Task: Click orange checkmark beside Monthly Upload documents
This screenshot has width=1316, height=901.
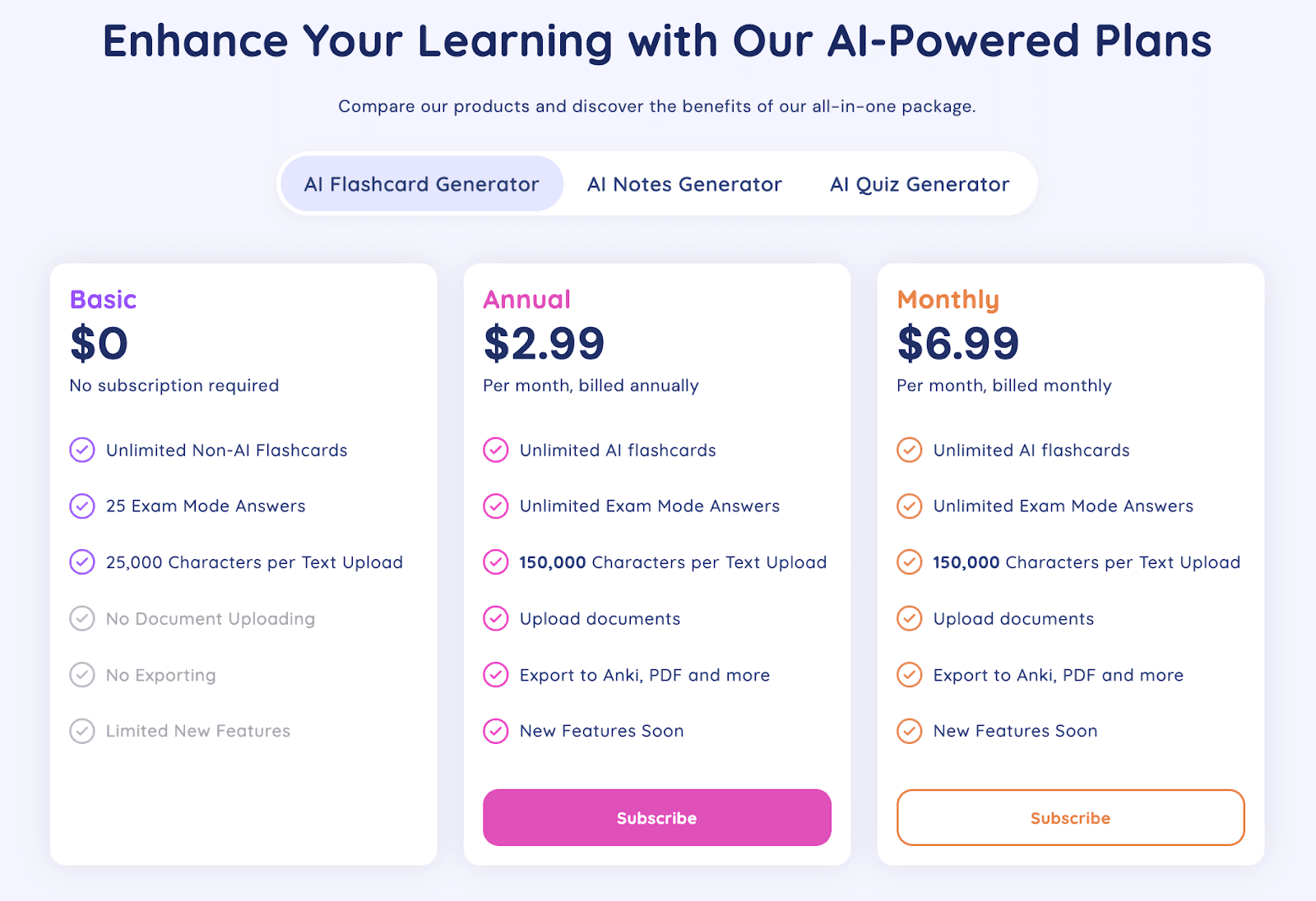Action: (x=909, y=619)
